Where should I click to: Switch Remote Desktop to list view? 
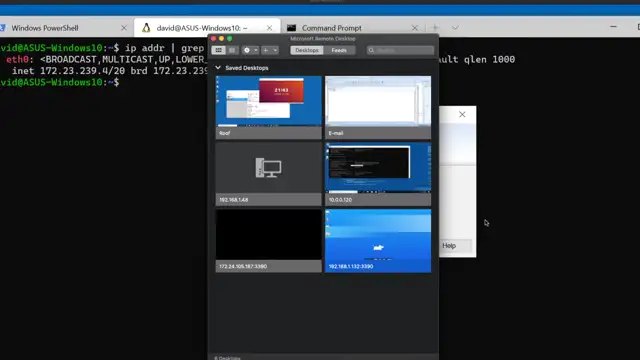(232, 50)
